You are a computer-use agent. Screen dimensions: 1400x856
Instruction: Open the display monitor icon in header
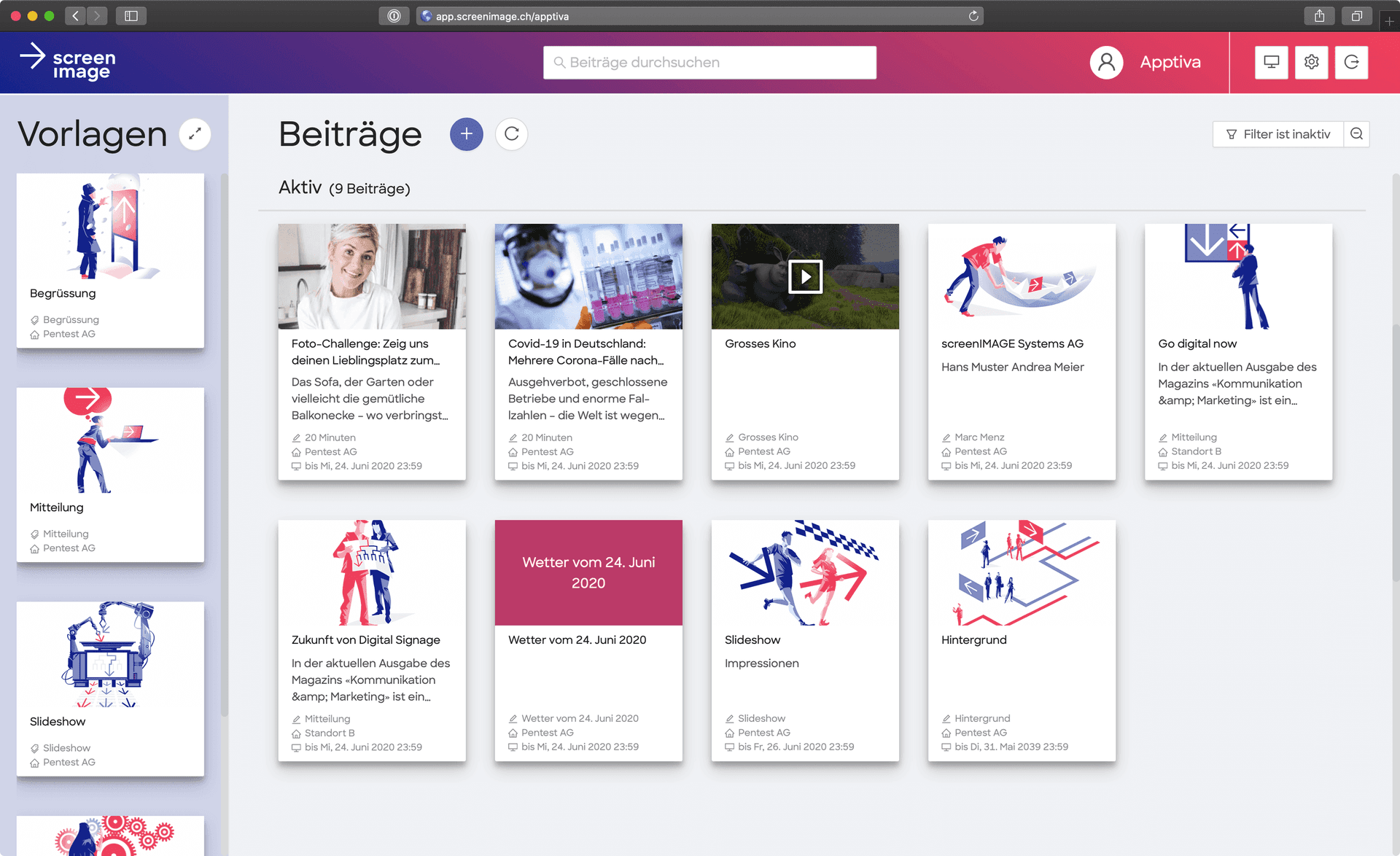(1271, 62)
